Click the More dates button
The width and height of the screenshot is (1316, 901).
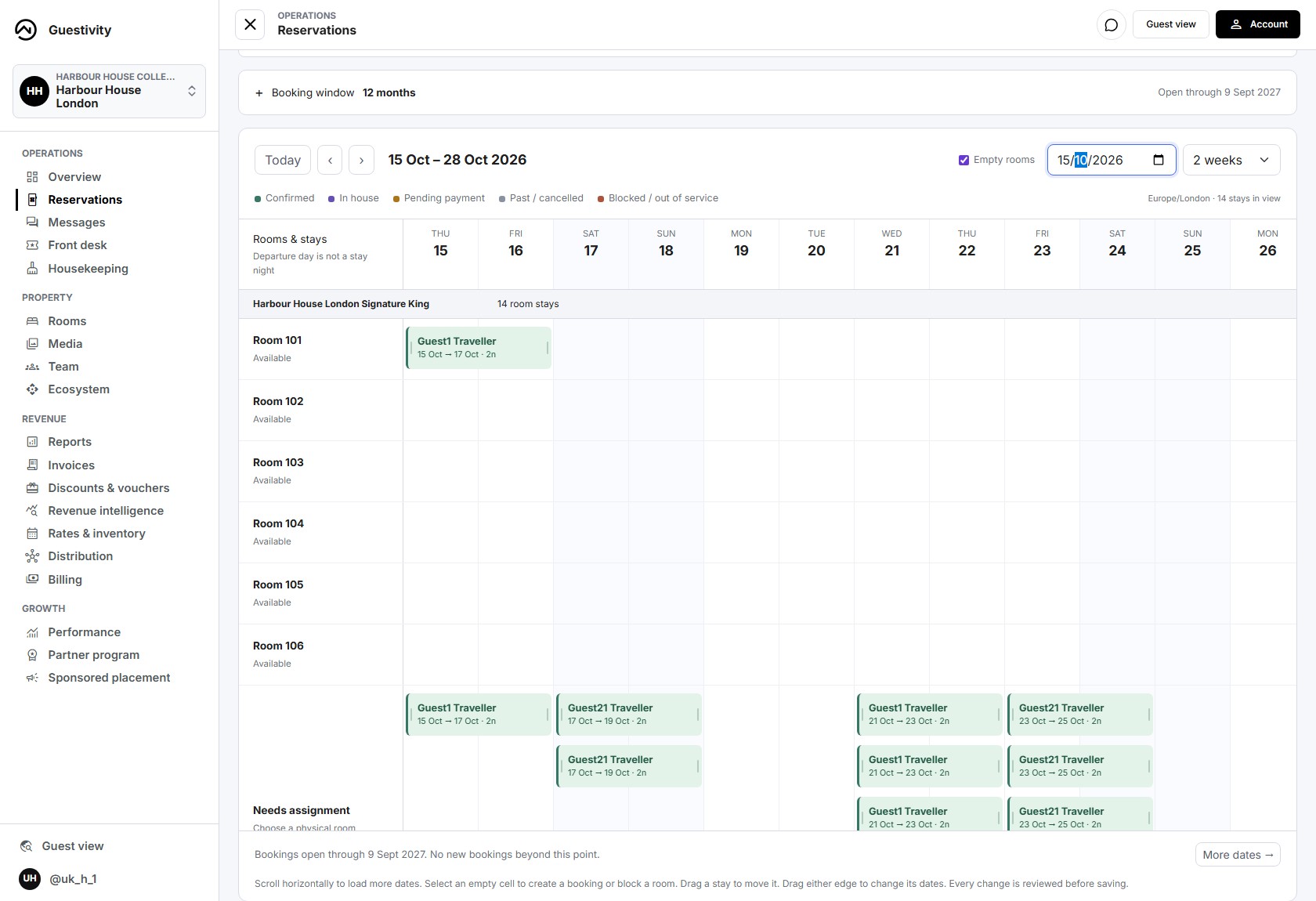pyautogui.click(x=1238, y=855)
